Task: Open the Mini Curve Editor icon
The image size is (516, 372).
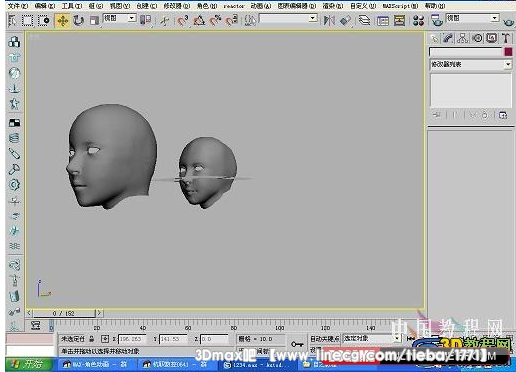Action: pyautogui.click(x=36, y=325)
